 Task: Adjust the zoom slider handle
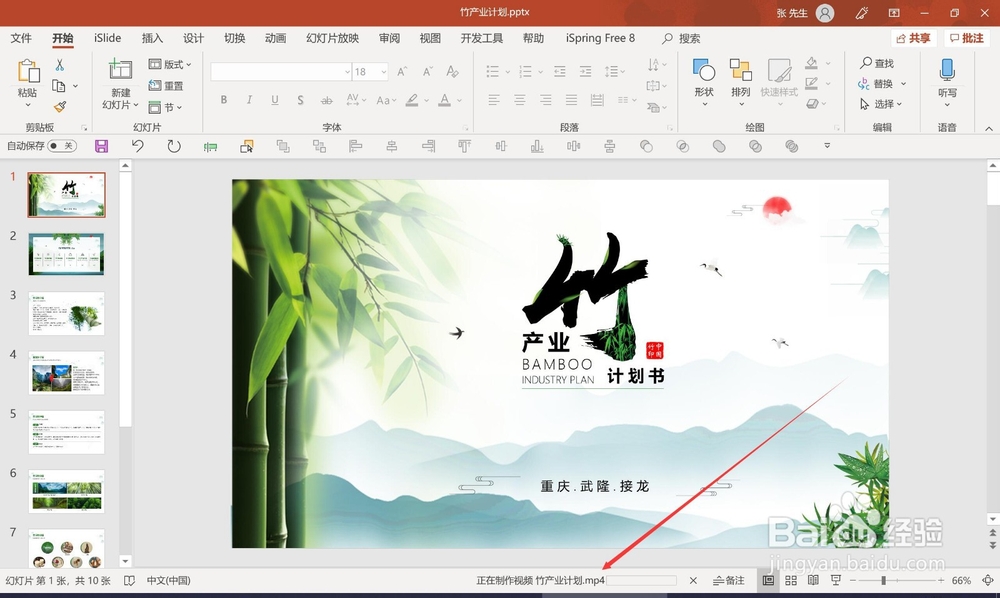click(883, 580)
